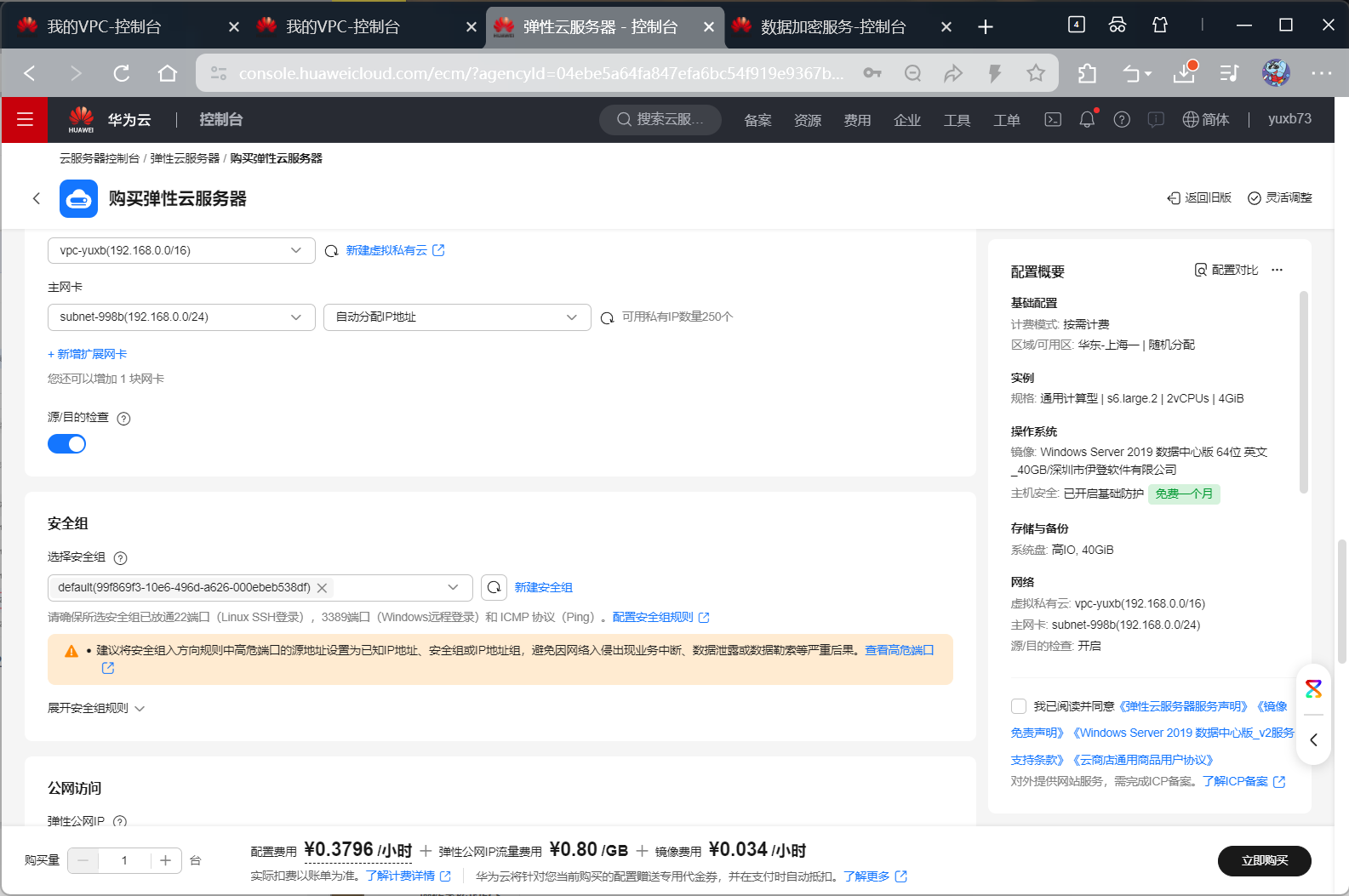Expand the security group rules

pyautogui.click(x=96, y=708)
